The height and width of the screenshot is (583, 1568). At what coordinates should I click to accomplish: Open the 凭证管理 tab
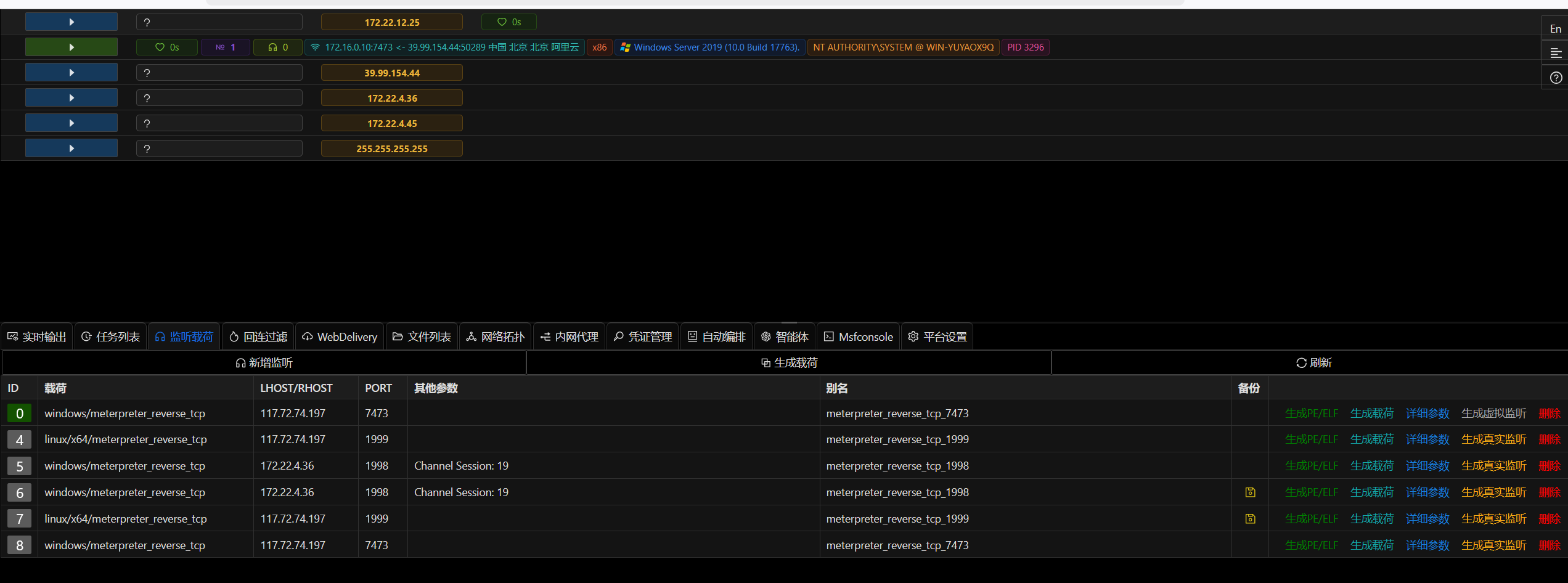[x=643, y=337]
